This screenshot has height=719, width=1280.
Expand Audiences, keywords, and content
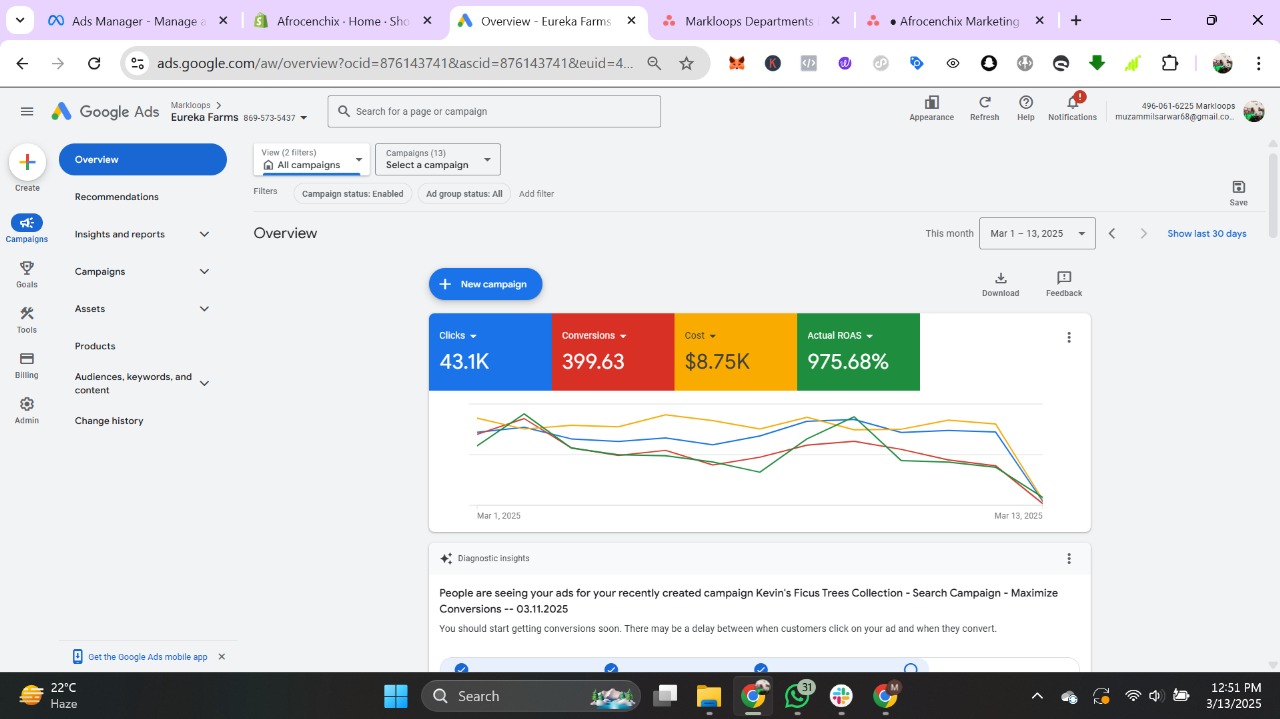point(204,383)
